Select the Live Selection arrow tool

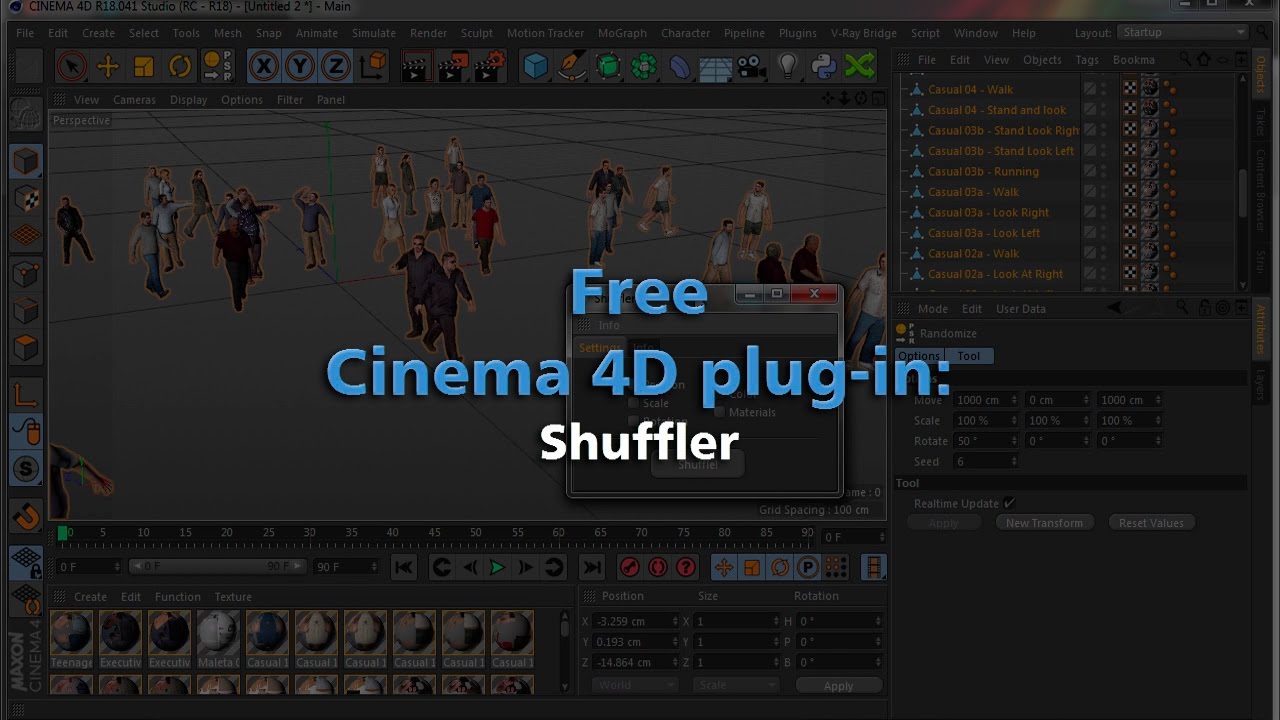[x=71, y=66]
